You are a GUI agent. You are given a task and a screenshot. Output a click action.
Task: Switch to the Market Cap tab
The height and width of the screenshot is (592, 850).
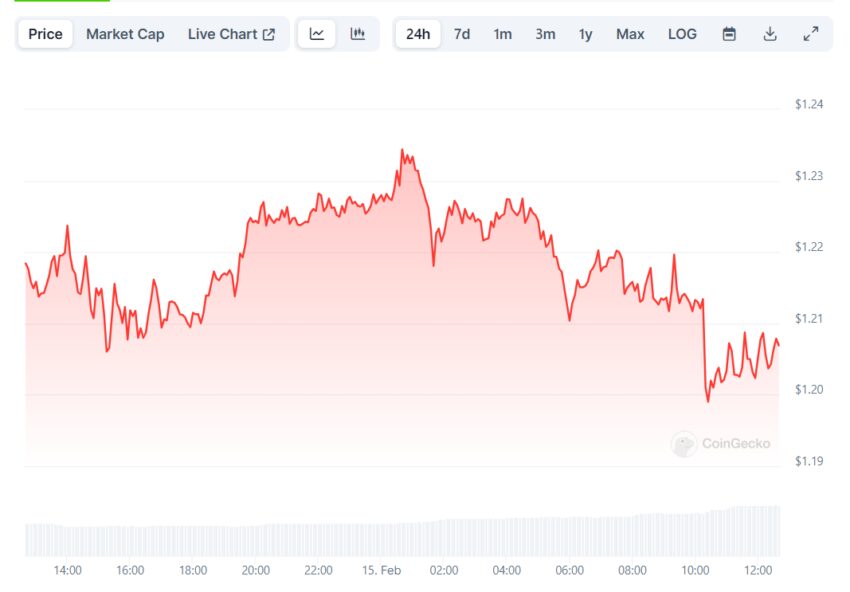coord(125,34)
